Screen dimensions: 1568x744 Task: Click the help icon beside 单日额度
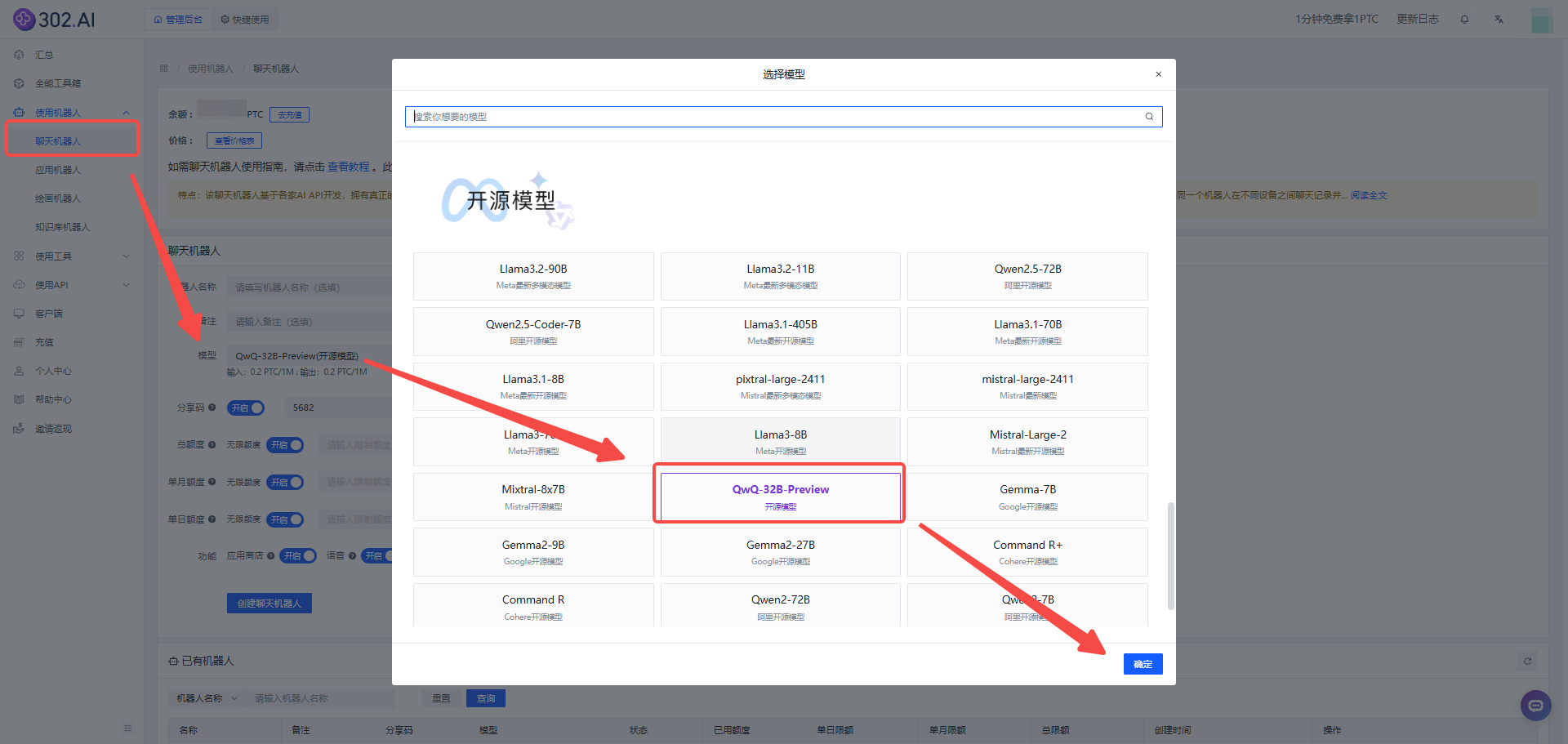click(x=212, y=519)
